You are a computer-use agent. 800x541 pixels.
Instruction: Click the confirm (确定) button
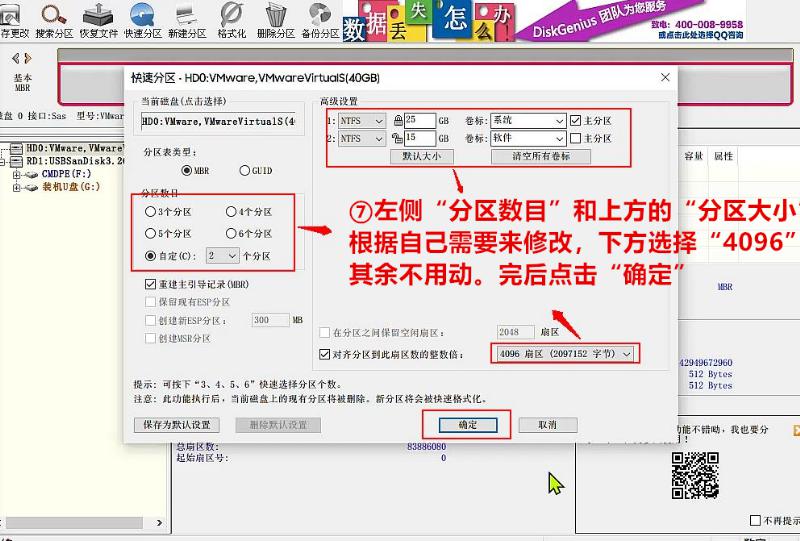[468, 425]
